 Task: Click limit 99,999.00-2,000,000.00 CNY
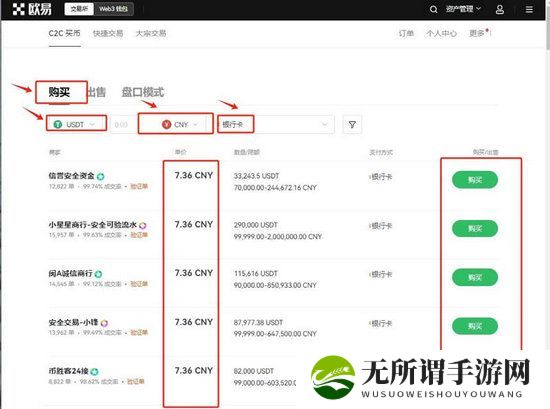tap(278, 236)
